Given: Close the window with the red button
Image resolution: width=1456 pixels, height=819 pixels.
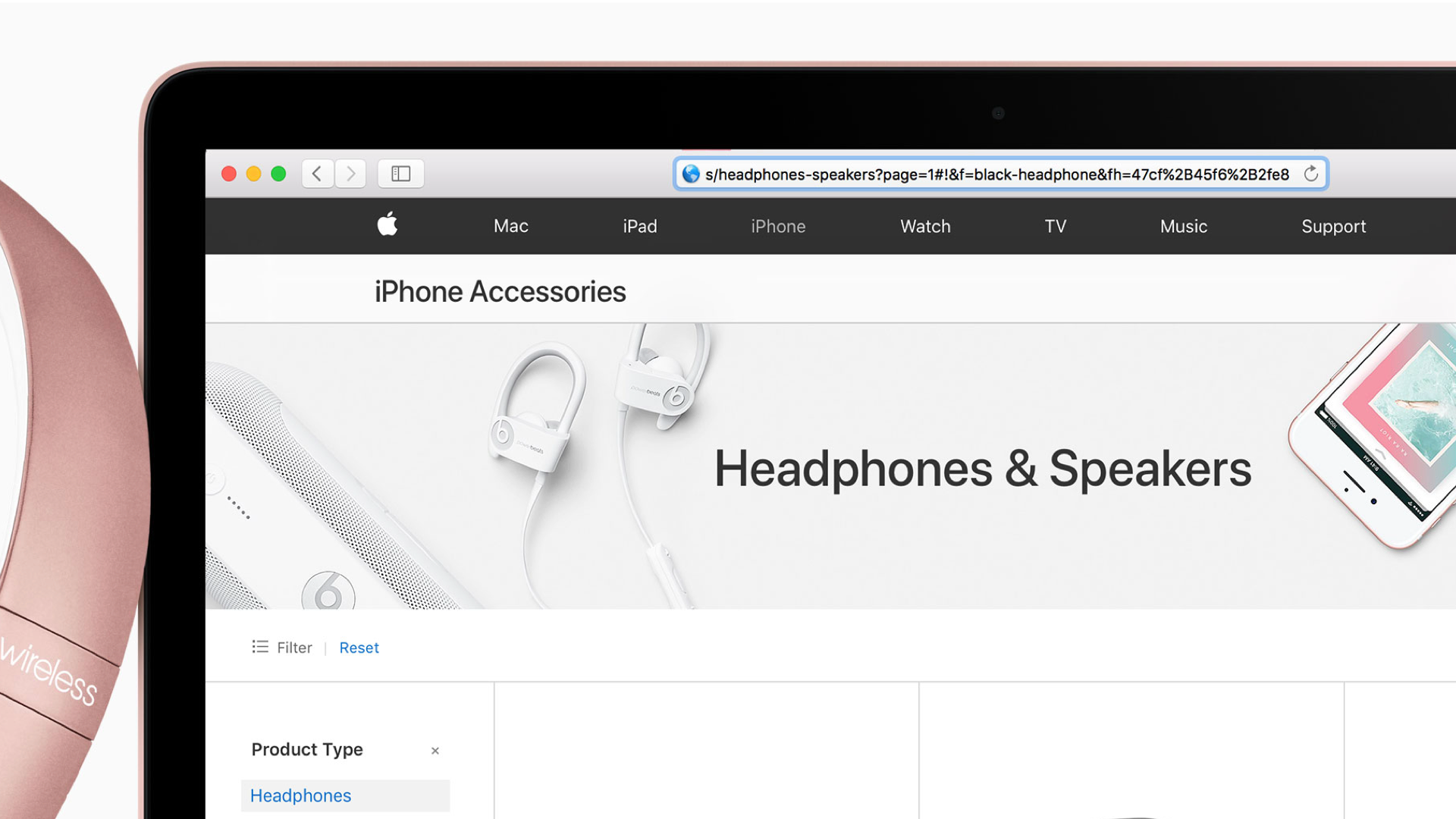Looking at the screenshot, I should click(229, 174).
